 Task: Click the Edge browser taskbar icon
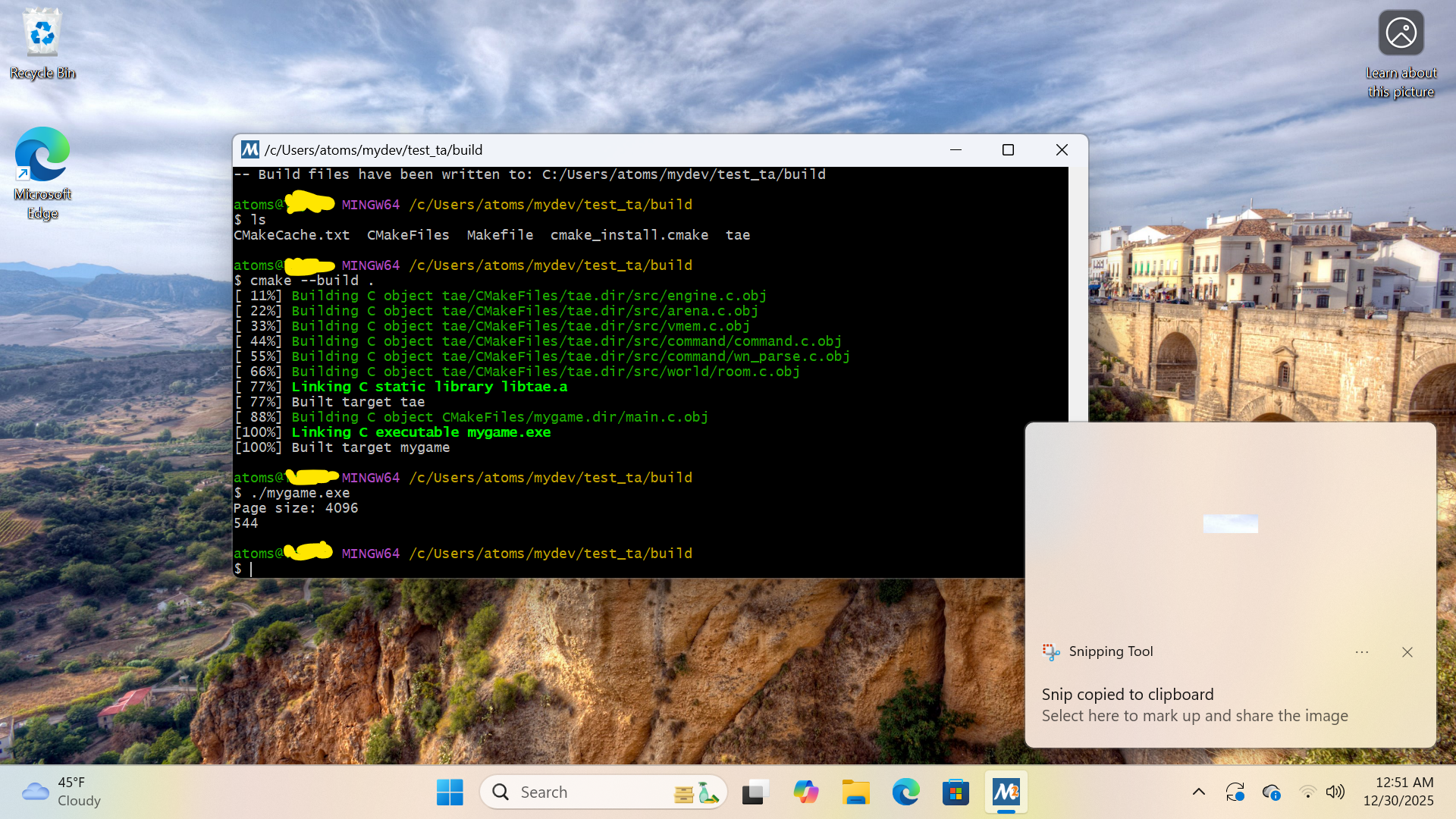coord(905,792)
